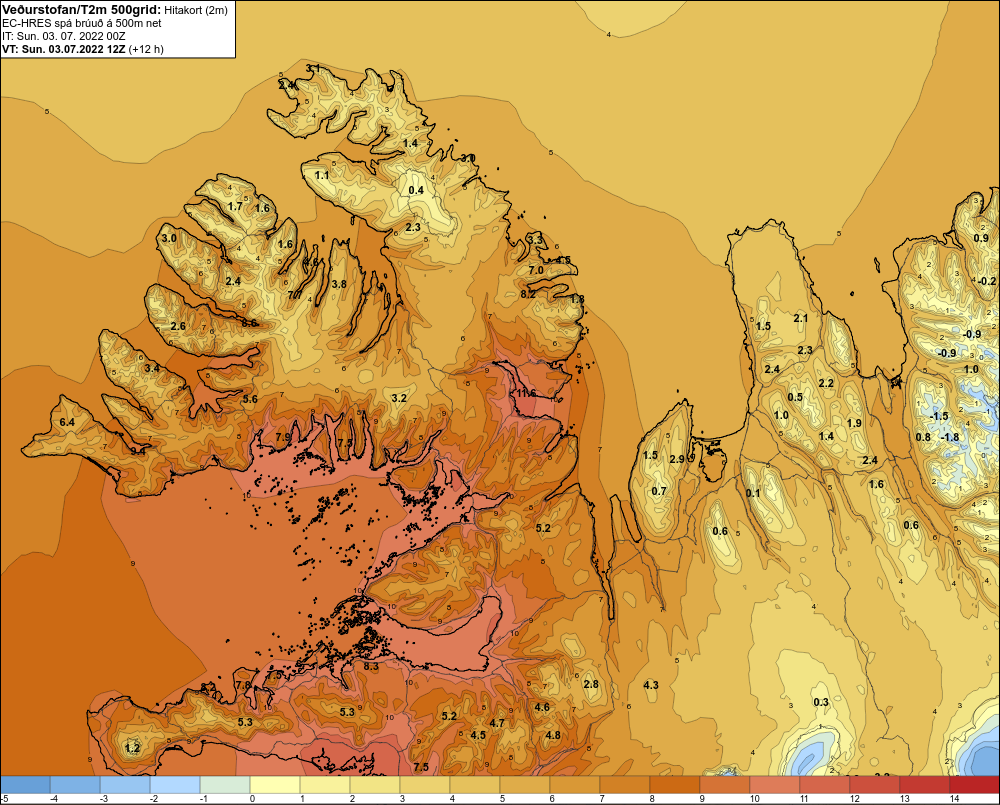Click the 2.1 temperature value
The image size is (1000, 805).
[x=800, y=318]
